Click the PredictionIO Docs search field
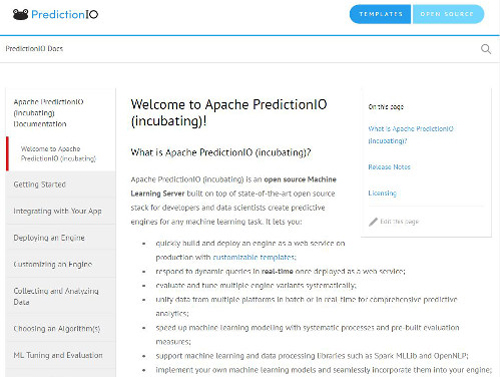 click(240, 49)
